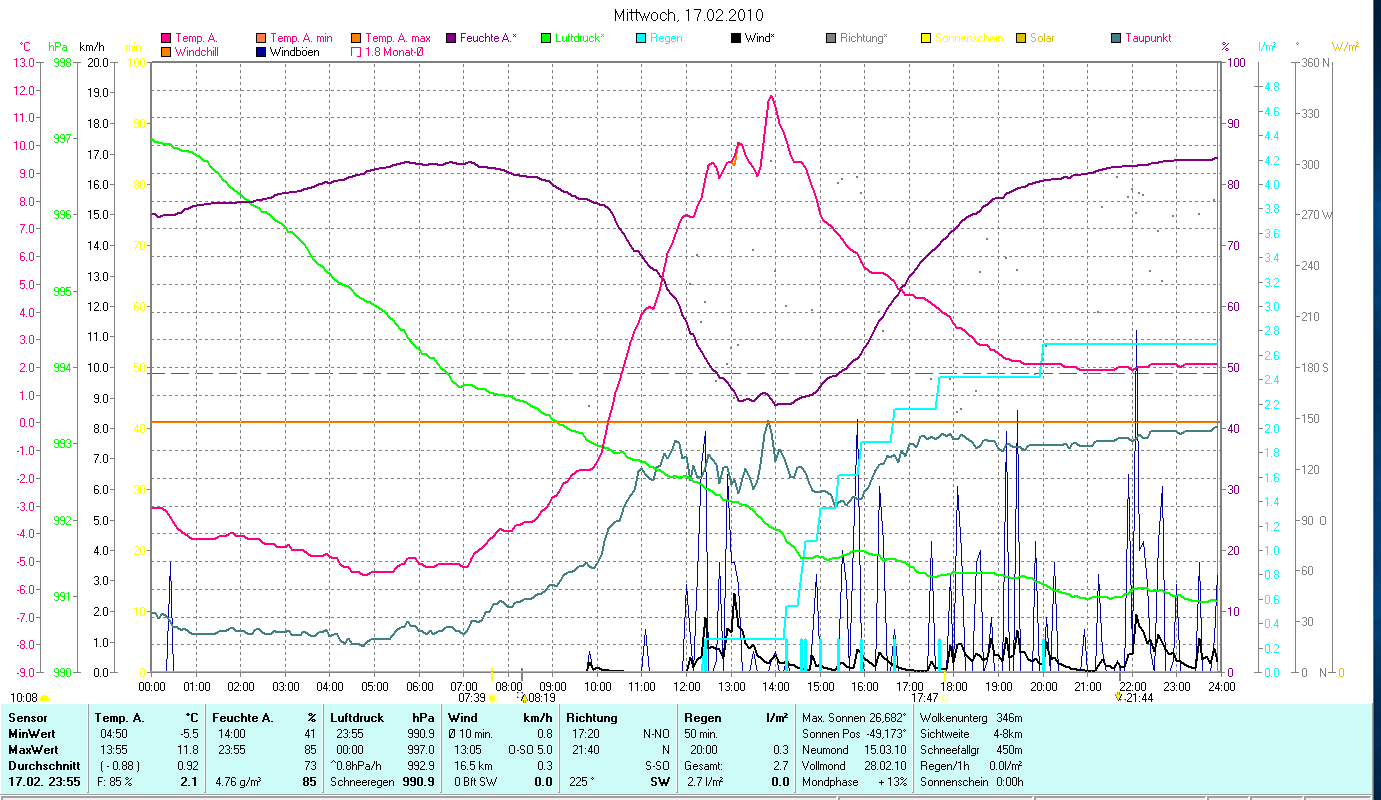Click the Regen/1h 0.0l/m² entry
The width and height of the screenshot is (1381, 800).
tap(970, 767)
